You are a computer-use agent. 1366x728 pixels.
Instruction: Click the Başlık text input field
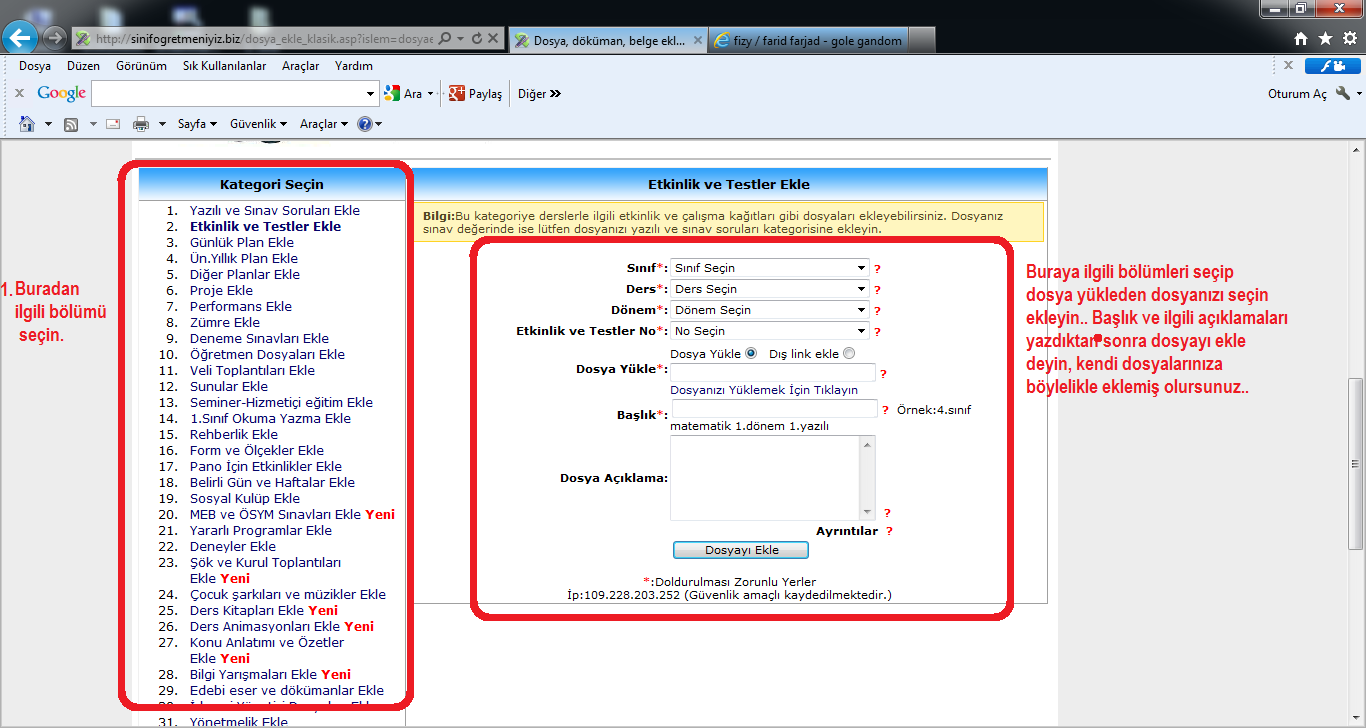[774, 409]
